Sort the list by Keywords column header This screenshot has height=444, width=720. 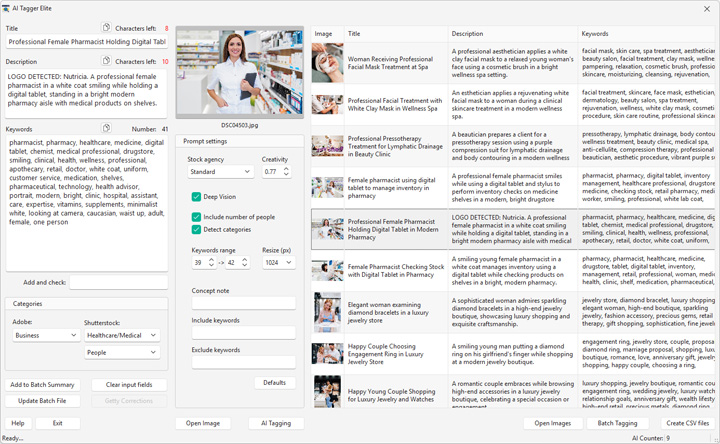pos(647,34)
